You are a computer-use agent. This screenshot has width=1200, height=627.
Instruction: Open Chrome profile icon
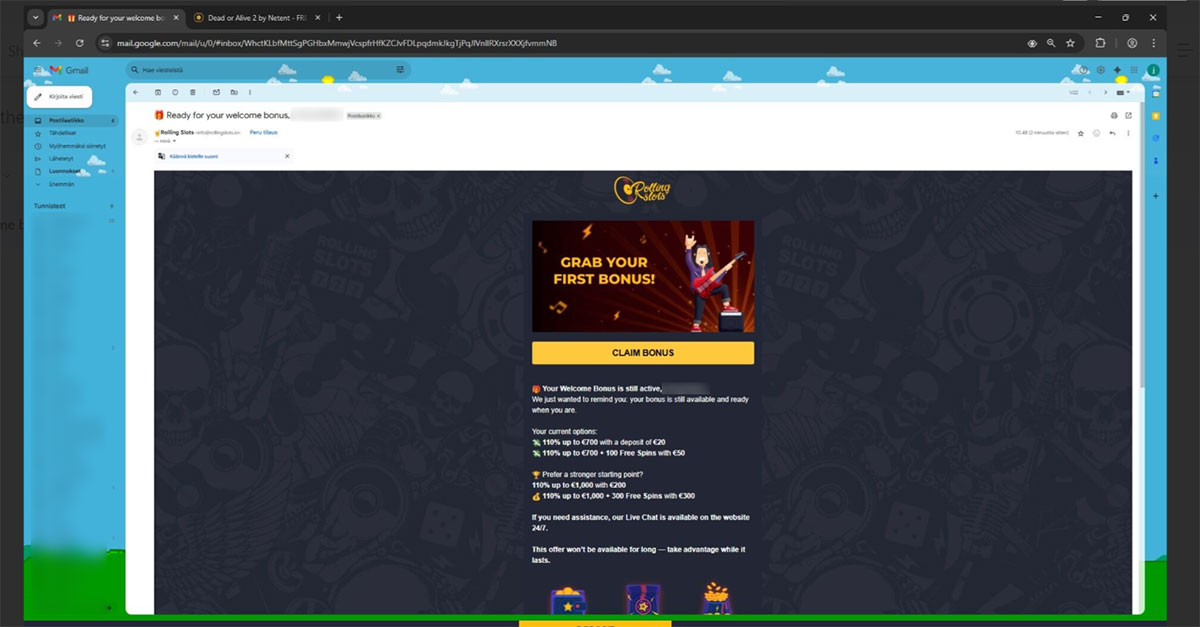[x=1132, y=43]
